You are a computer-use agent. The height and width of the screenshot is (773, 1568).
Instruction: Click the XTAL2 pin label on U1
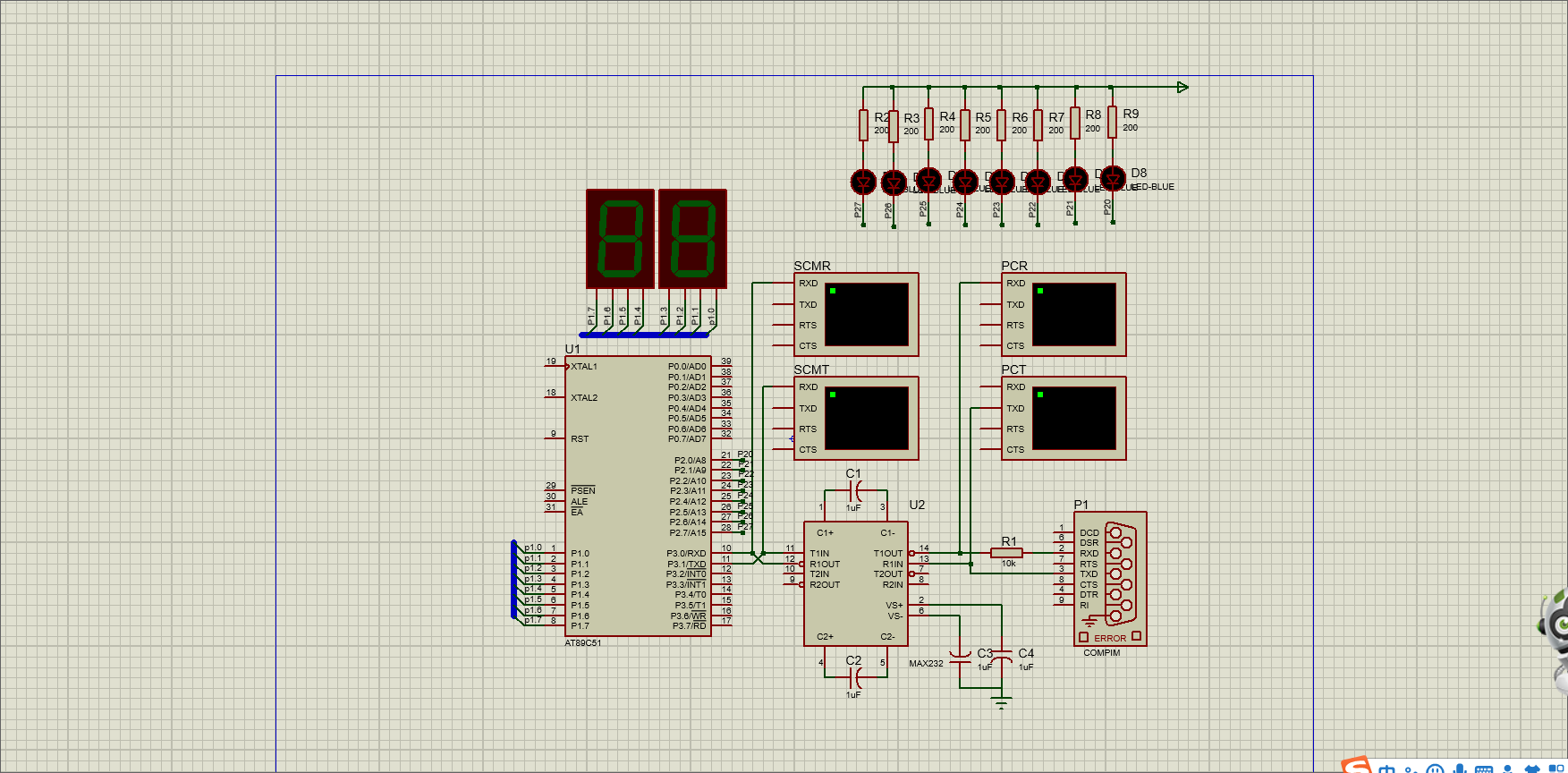tap(584, 398)
